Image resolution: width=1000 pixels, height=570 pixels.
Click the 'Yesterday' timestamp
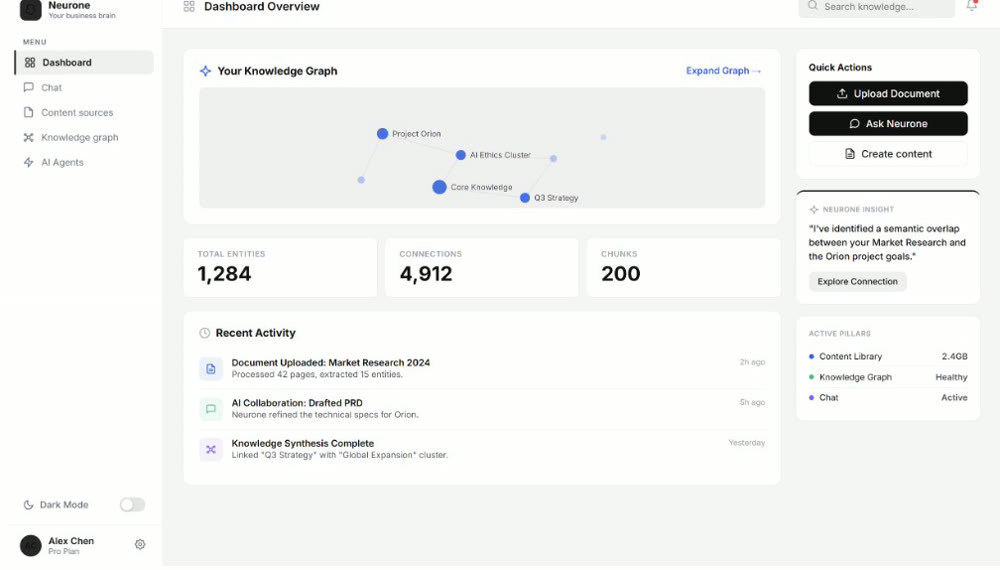pos(746,442)
